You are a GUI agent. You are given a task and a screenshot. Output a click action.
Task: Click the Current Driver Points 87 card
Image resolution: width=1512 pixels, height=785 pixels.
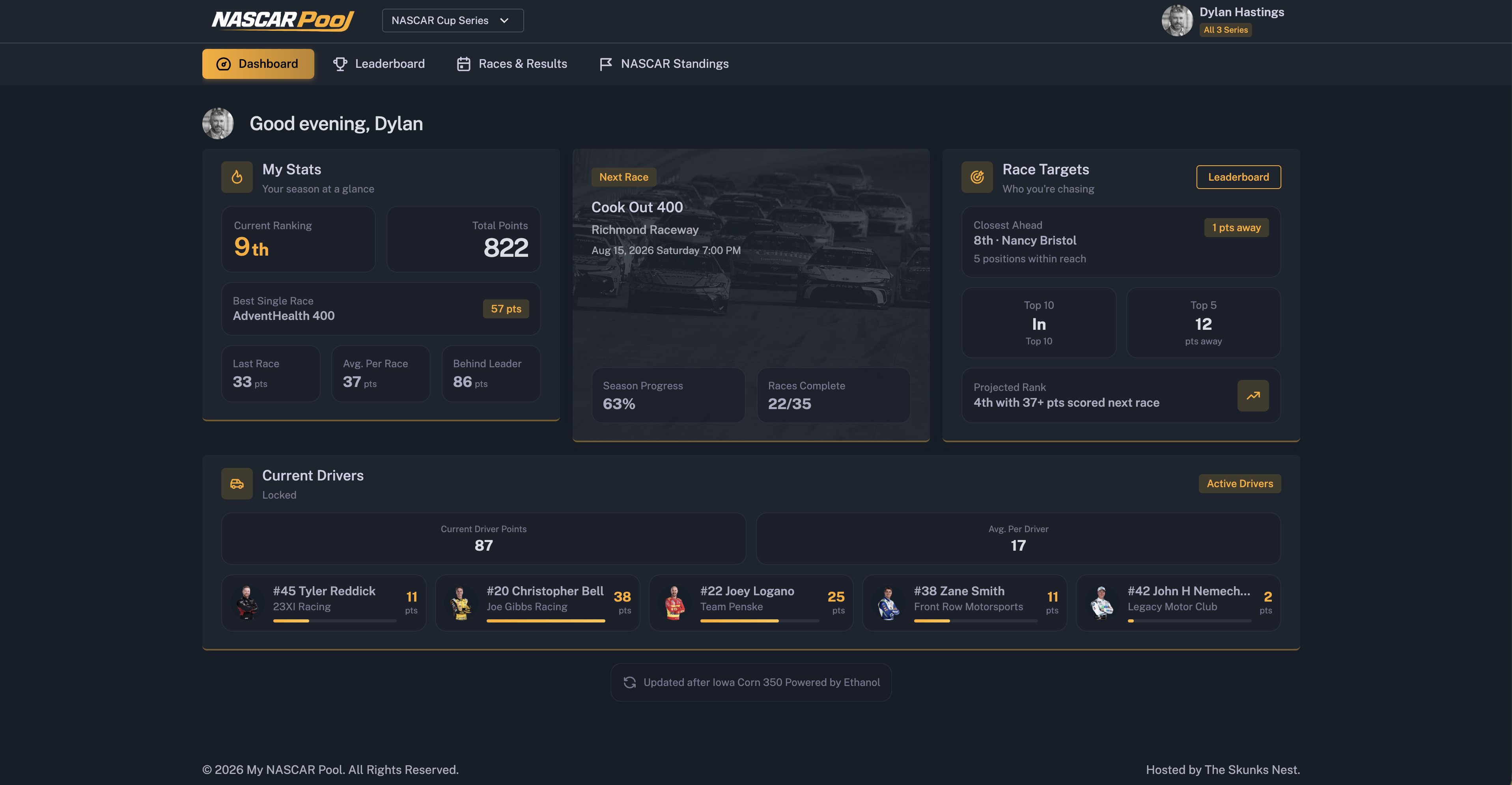click(483, 538)
